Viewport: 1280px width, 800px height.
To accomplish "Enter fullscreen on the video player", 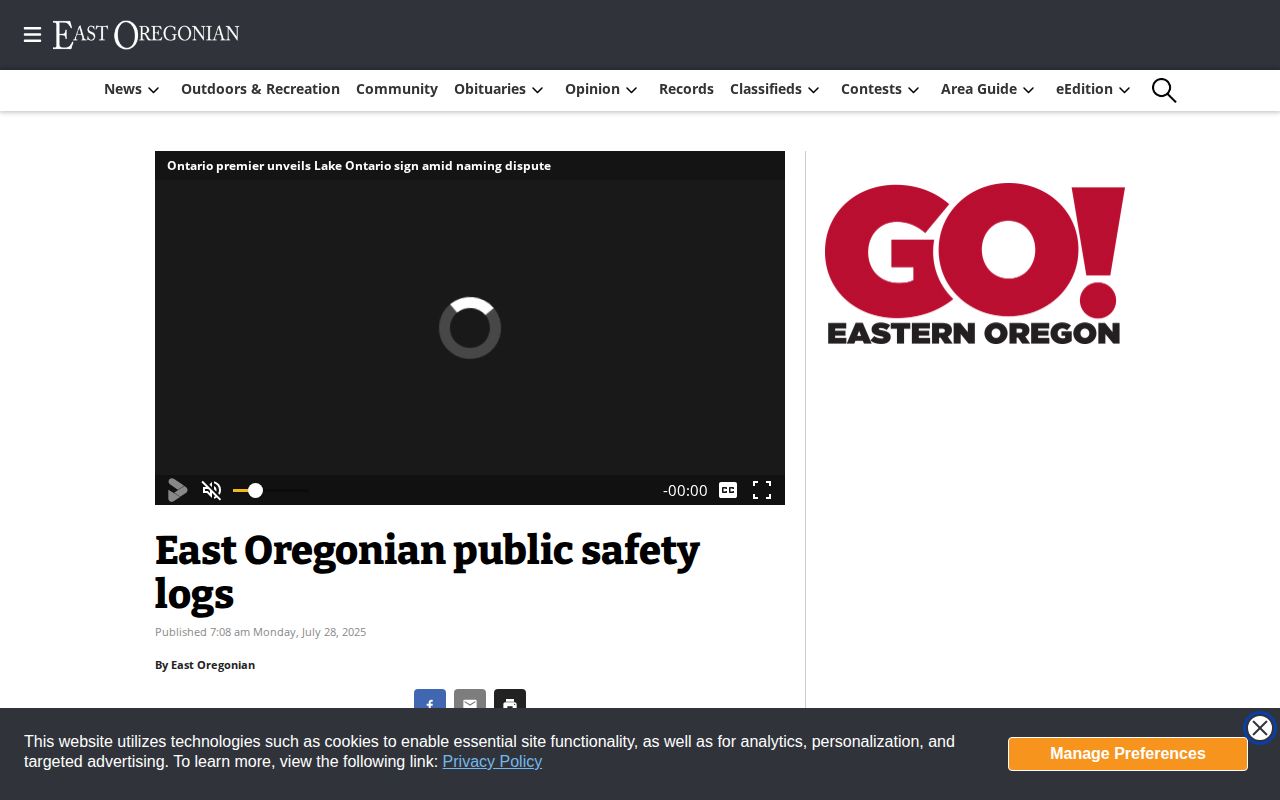I will [x=762, y=490].
